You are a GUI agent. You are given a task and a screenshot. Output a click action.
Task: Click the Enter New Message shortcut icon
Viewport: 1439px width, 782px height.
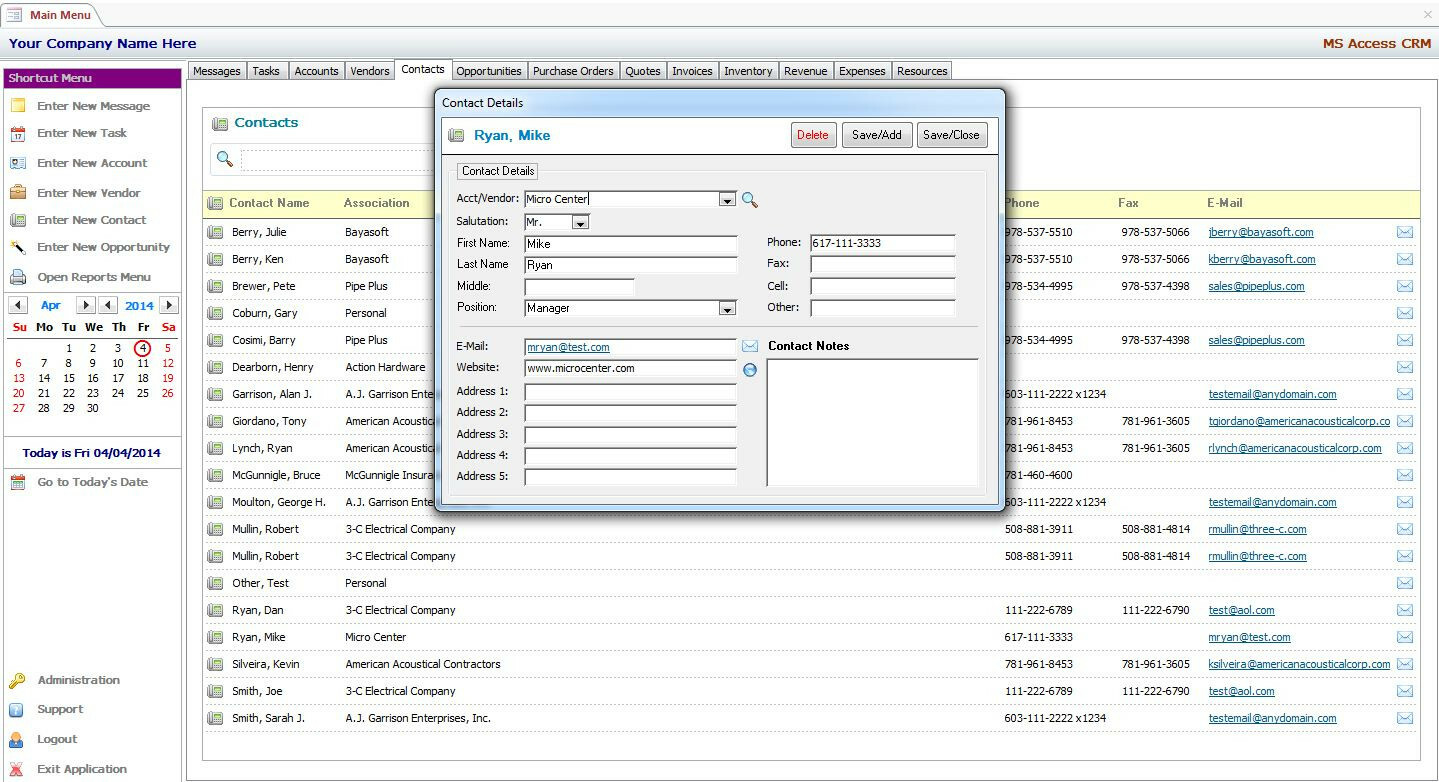click(x=18, y=106)
